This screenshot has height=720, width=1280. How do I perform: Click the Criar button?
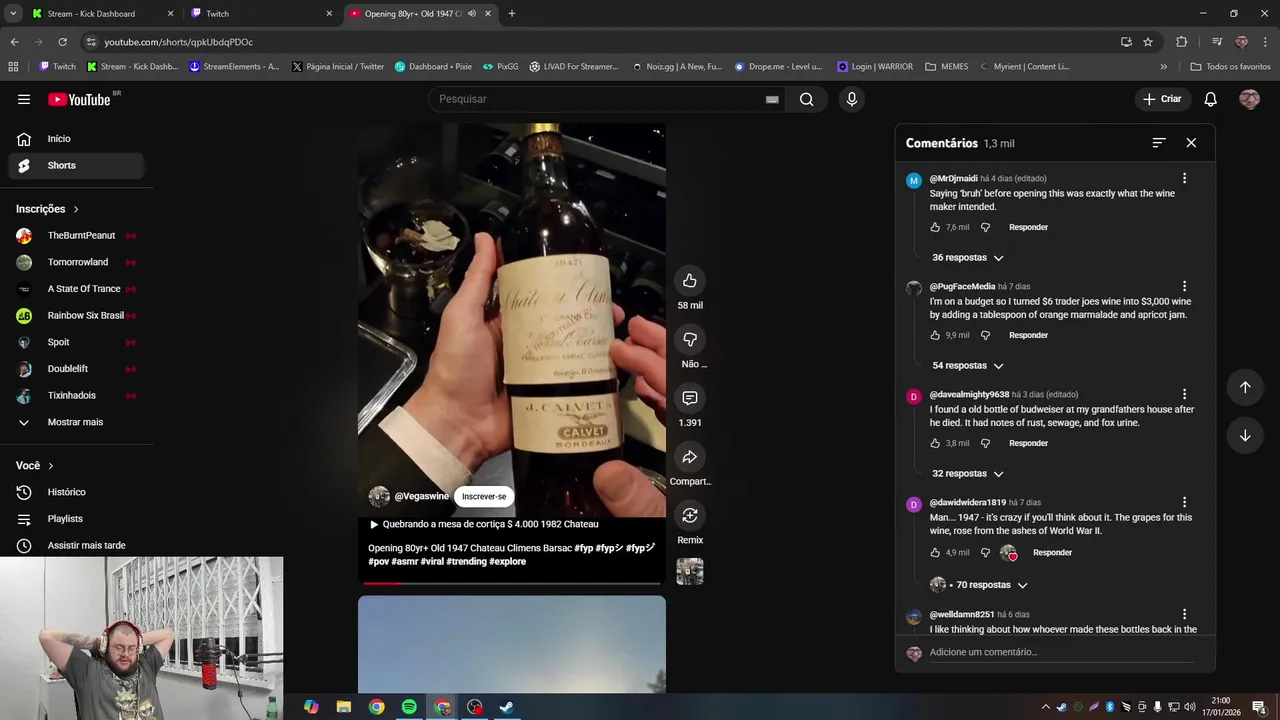point(1162,99)
